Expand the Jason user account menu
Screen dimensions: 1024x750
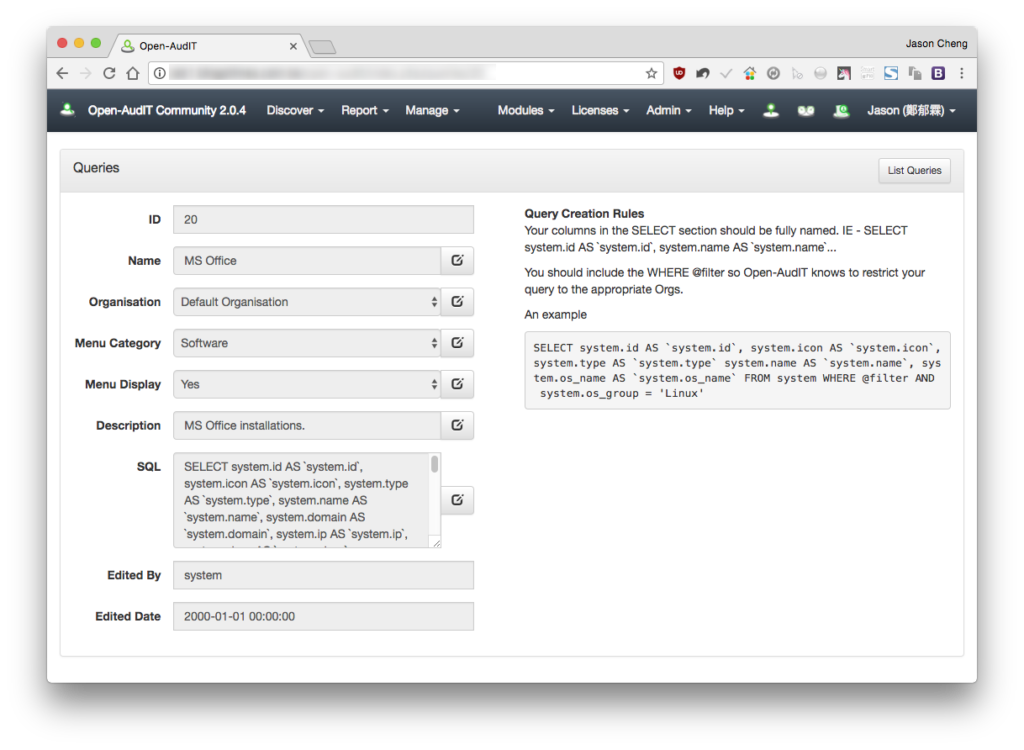click(x=911, y=110)
